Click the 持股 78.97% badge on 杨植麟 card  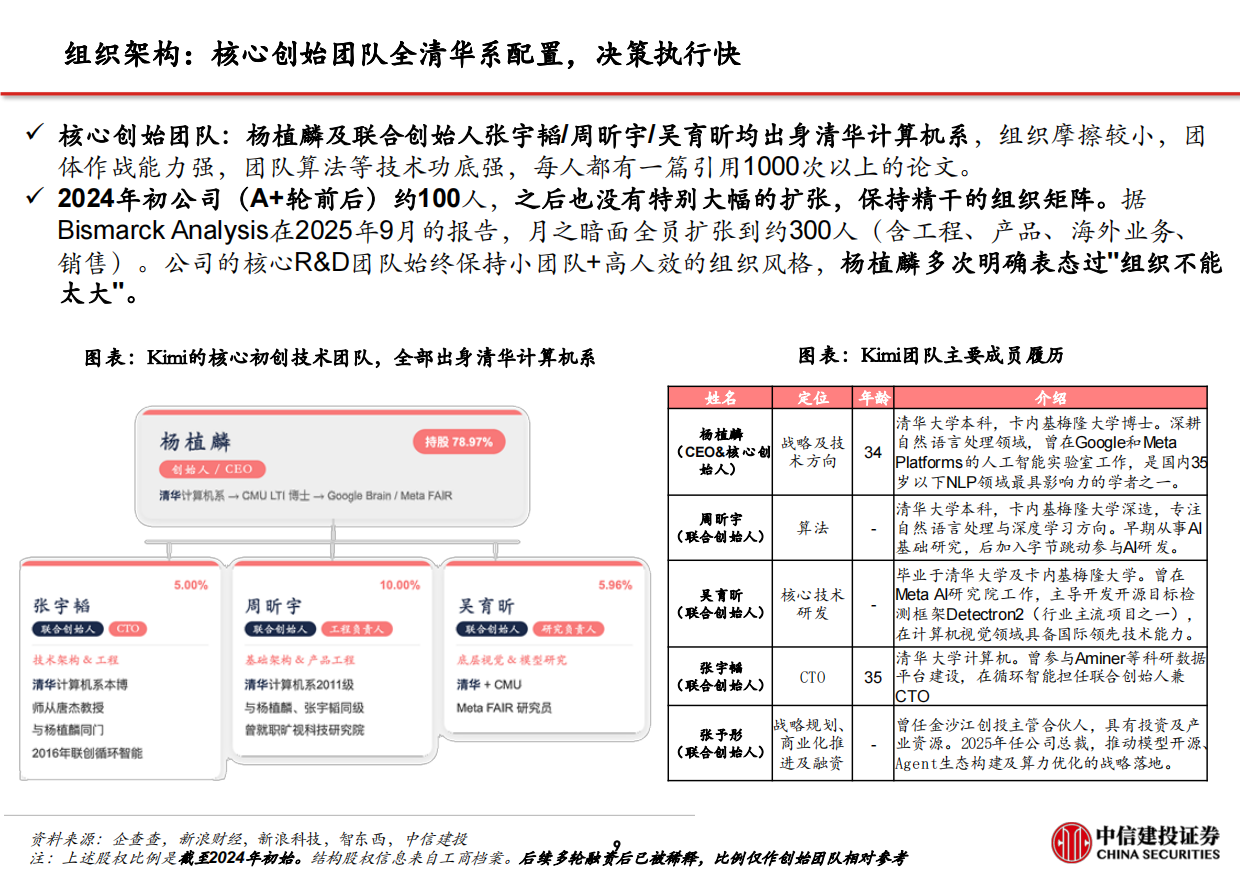pos(459,441)
